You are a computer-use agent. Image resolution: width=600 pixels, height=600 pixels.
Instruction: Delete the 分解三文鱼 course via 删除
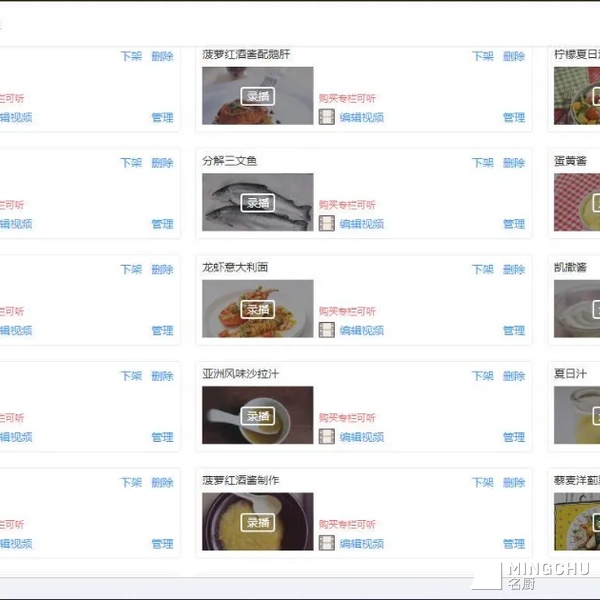[x=514, y=163]
